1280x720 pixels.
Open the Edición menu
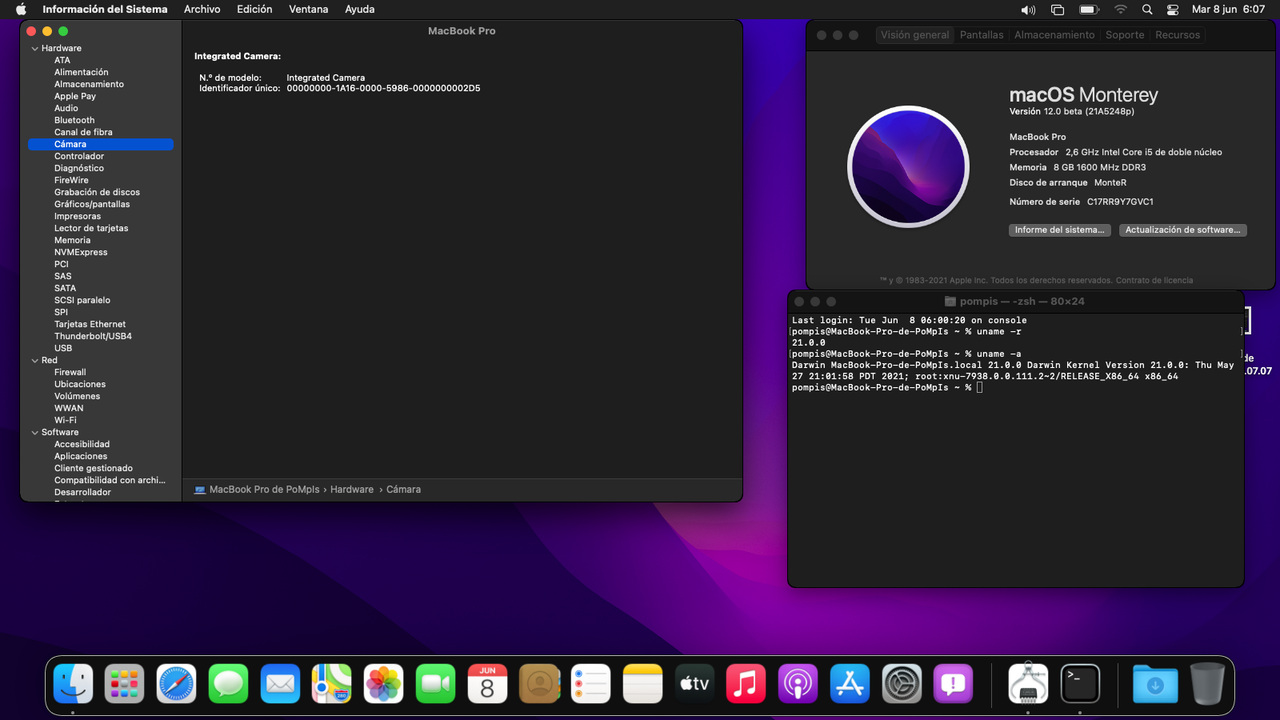(254, 9)
